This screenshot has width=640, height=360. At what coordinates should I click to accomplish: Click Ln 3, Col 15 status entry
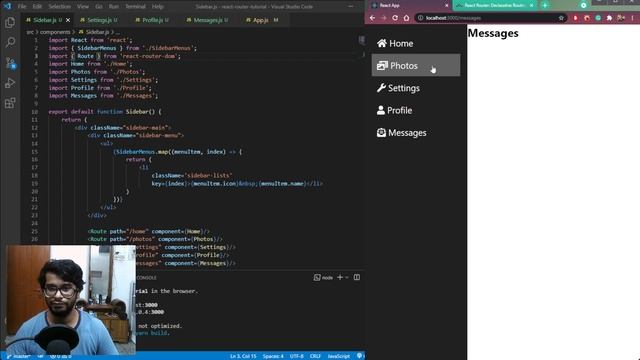[x=243, y=356]
